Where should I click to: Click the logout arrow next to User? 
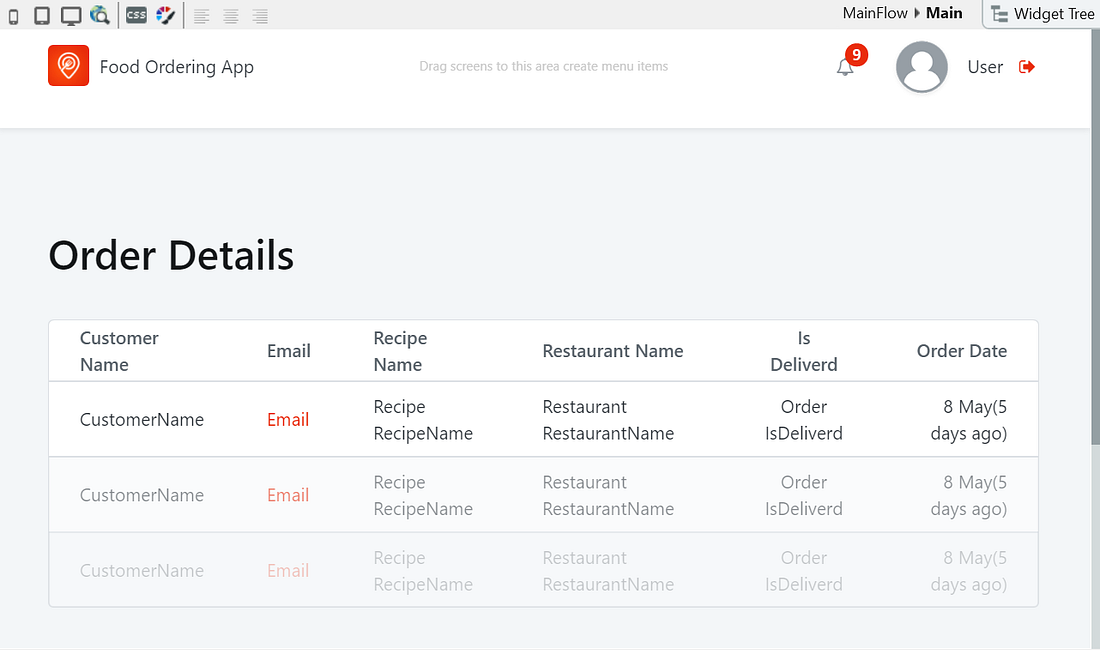pos(1026,67)
